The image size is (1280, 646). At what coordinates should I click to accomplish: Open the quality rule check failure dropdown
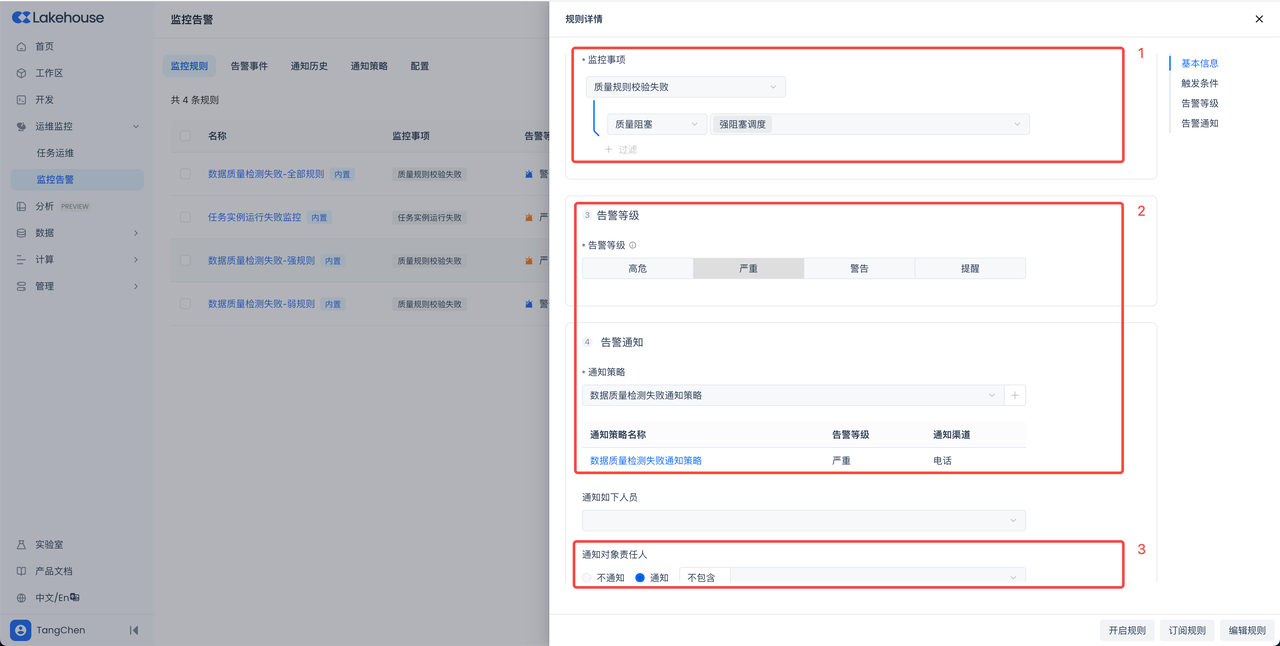[685, 87]
